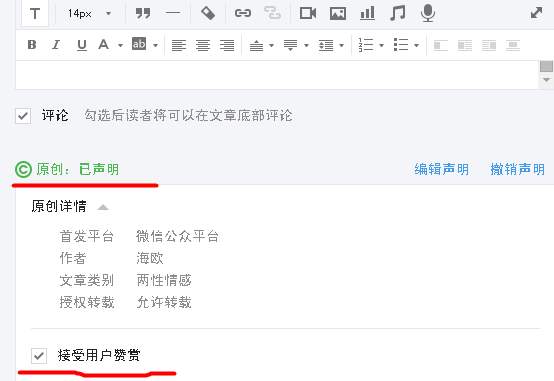Click the 撤销声明 link
554x381 pixels.
(x=518, y=169)
